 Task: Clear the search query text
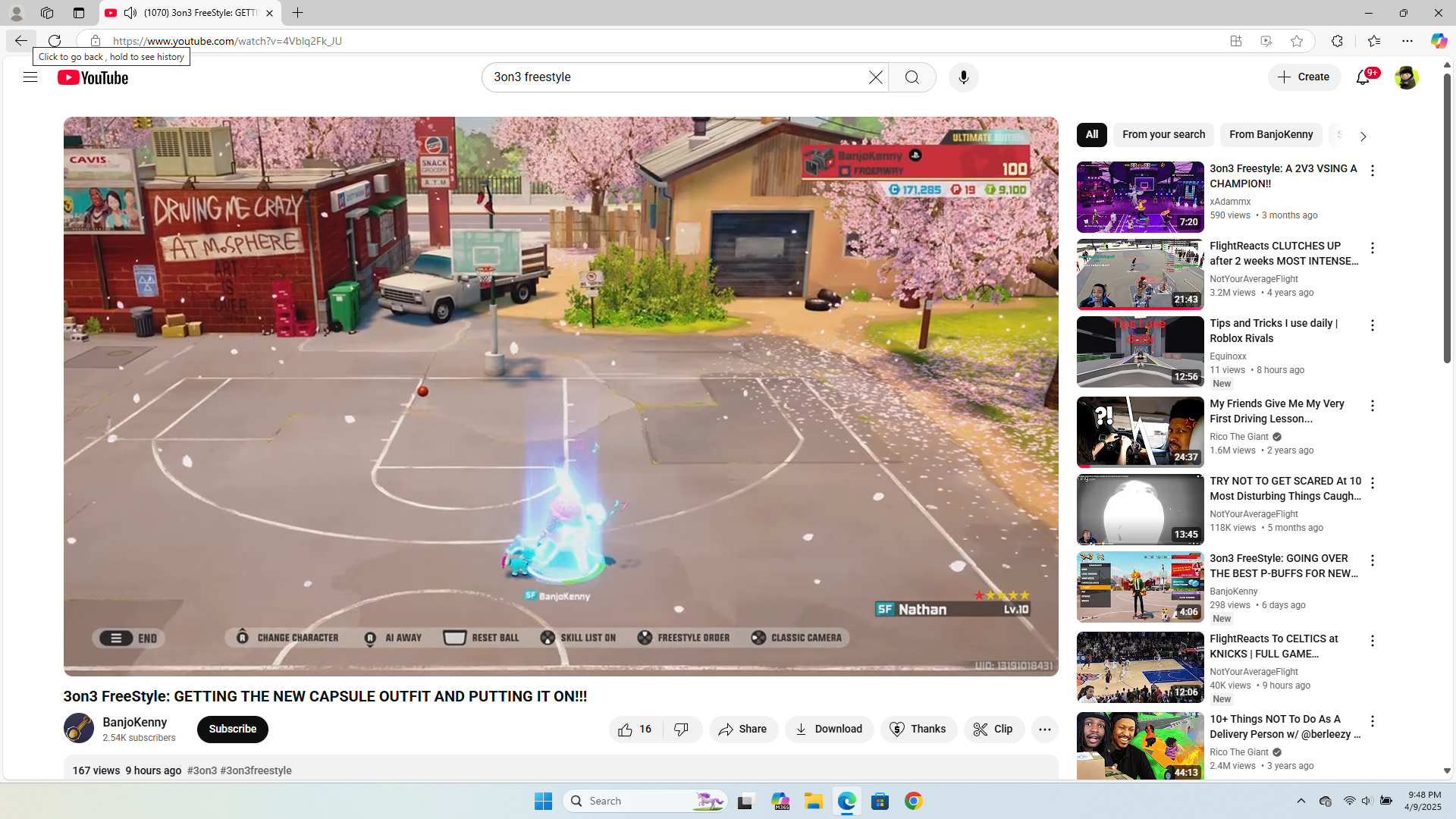pos(876,77)
